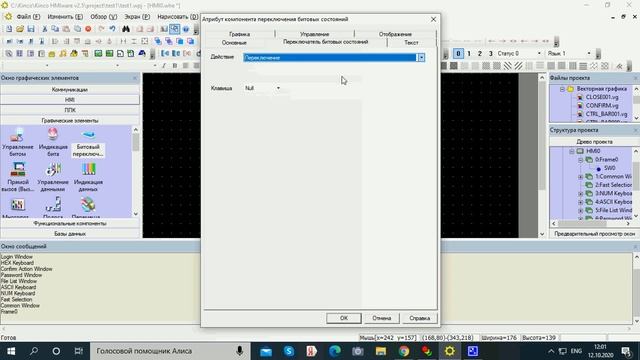This screenshot has height=360, width=640.
Task: Confirm the dialog with OK
Action: click(344, 318)
